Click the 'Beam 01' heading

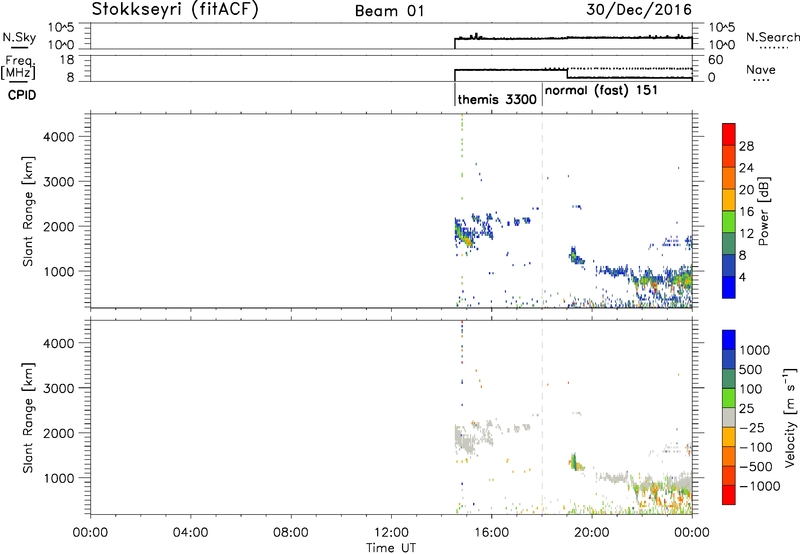click(x=389, y=11)
